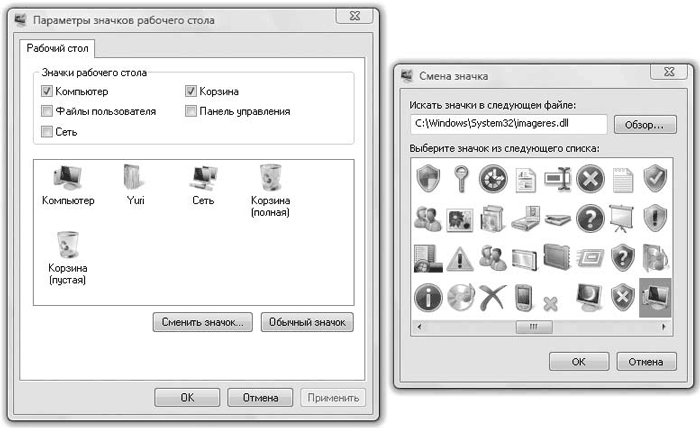Click the imageres.dll file path field
Screen dimensions: 700x428
pos(508,125)
